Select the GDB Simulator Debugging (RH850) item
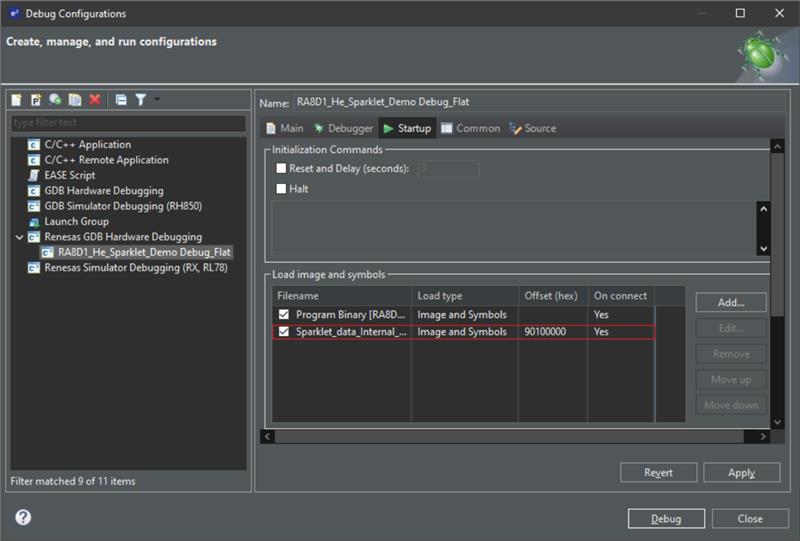 click(x=105, y=206)
